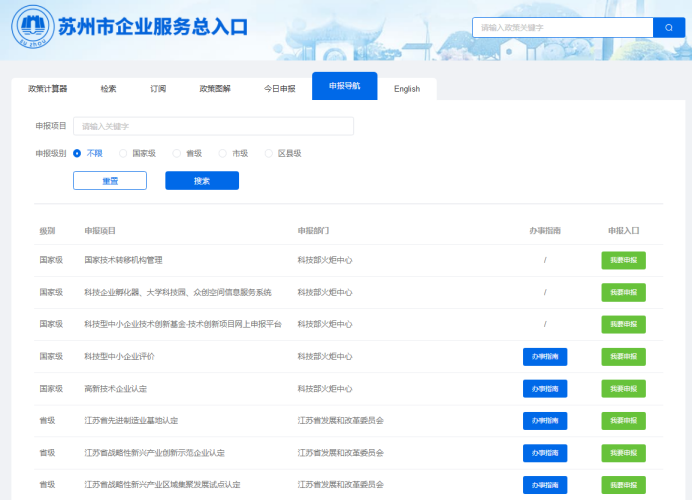Switch to the 政策计算器 tab
Viewport: 692px width, 501px height.
click(x=47, y=88)
